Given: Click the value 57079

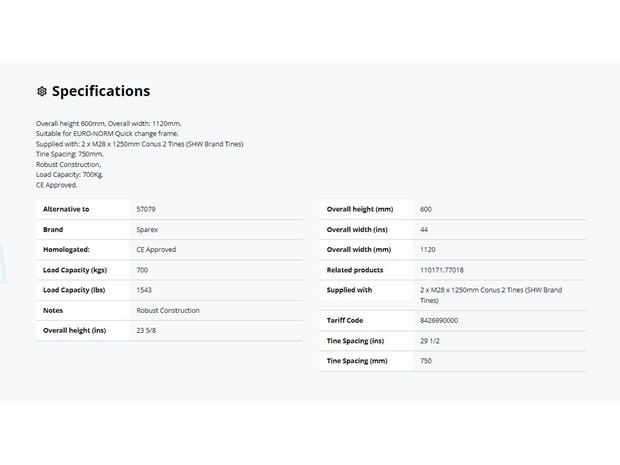Looking at the screenshot, I should click(146, 209).
